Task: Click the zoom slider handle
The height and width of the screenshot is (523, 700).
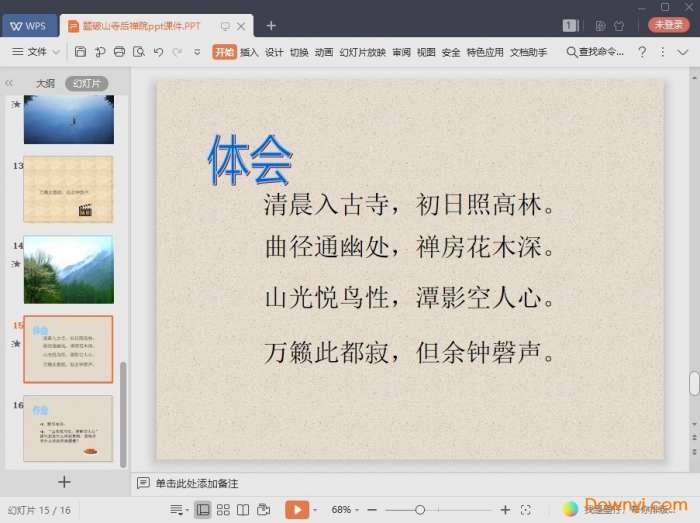Action: tap(420, 510)
